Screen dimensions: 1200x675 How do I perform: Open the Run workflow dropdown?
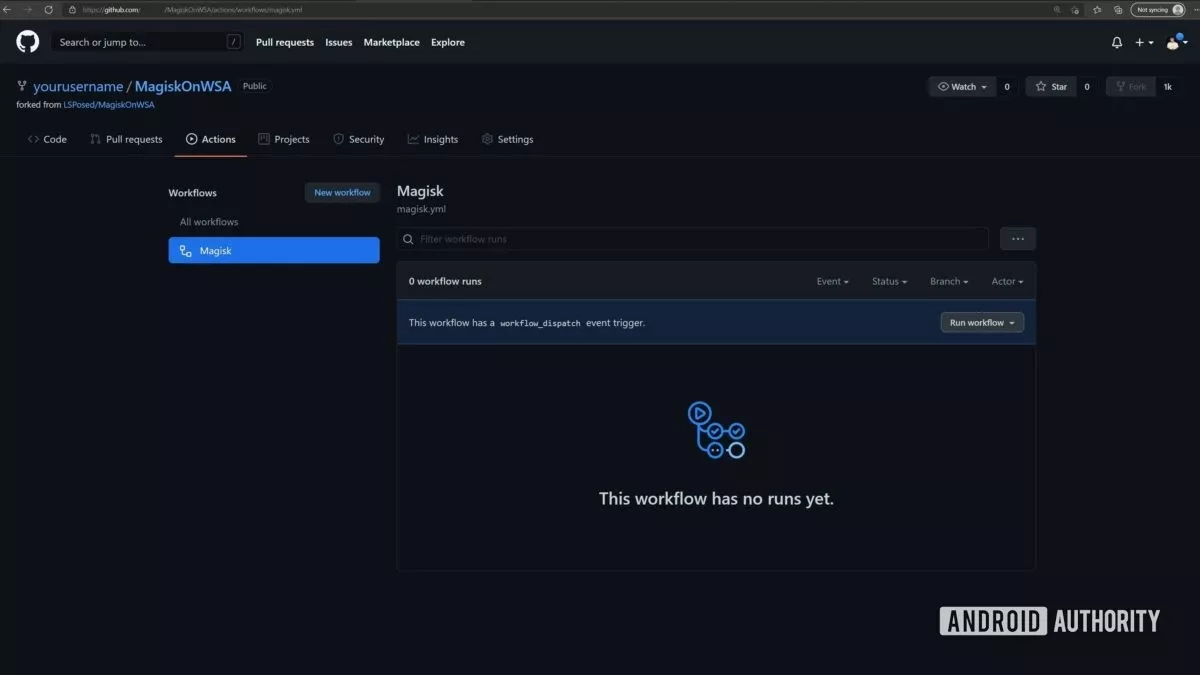tap(982, 323)
